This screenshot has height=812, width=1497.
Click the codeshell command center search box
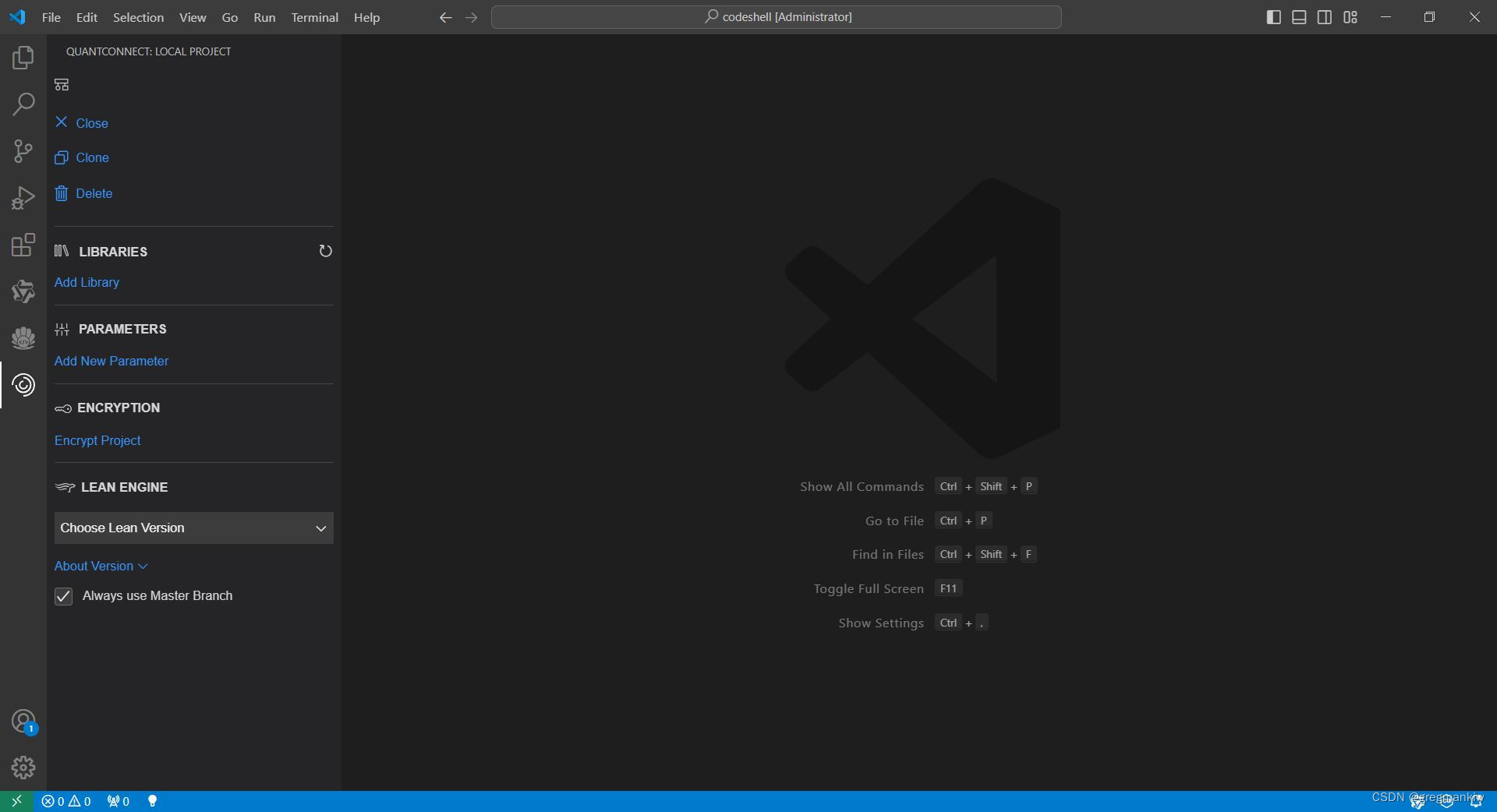pyautogui.click(x=776, y=17)
